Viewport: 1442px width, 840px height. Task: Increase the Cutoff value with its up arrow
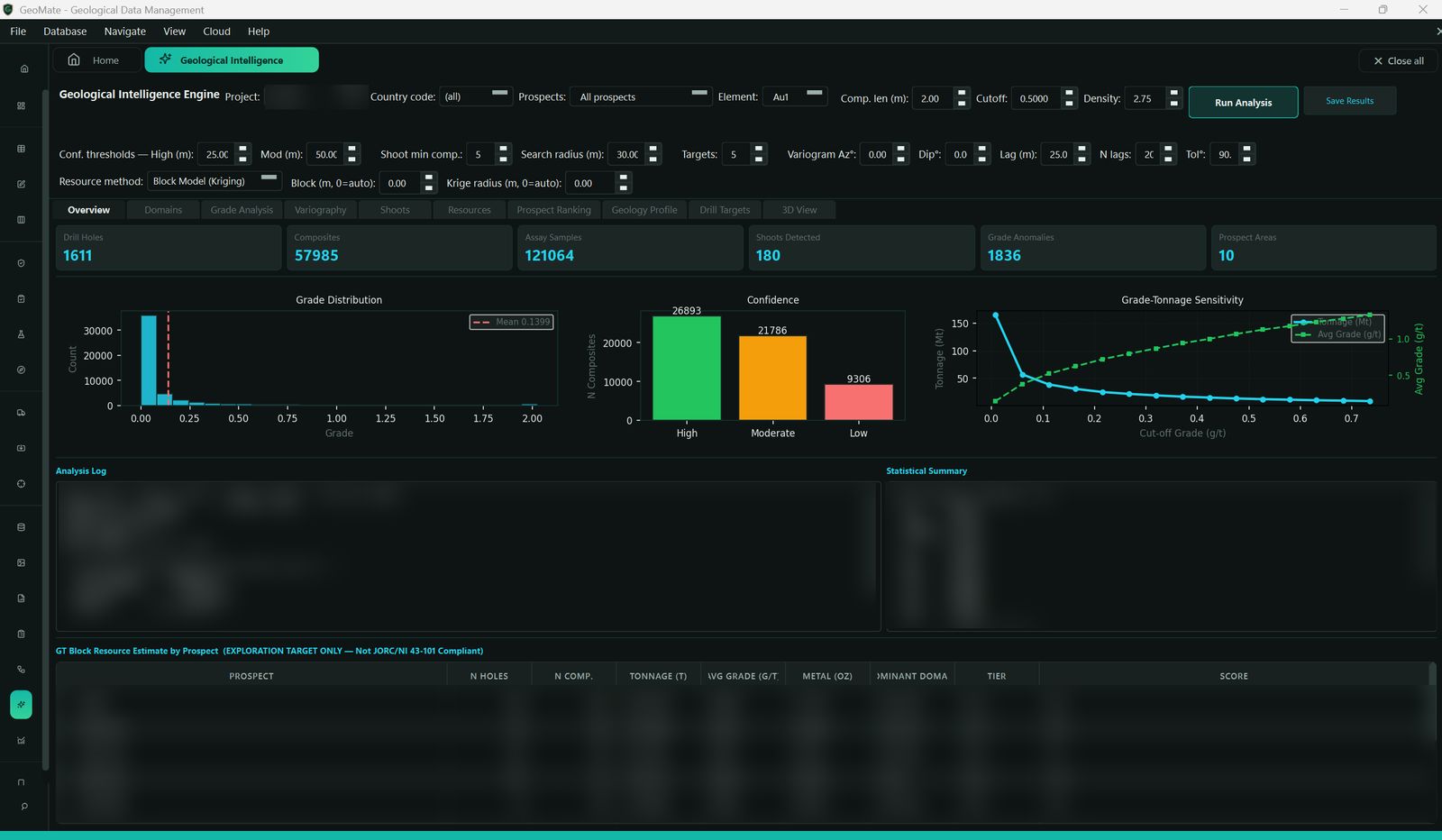coord(1069,92)
